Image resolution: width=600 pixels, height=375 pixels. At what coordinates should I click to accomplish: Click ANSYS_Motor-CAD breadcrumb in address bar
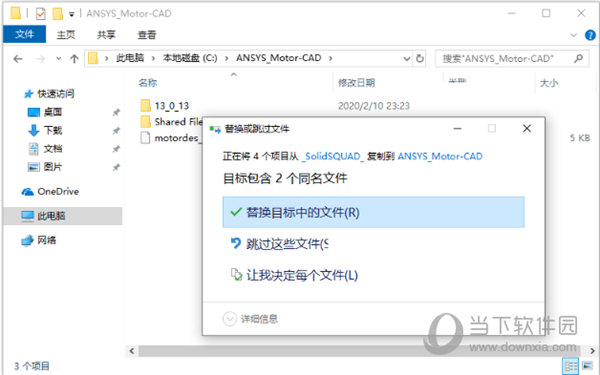(279, 58)
